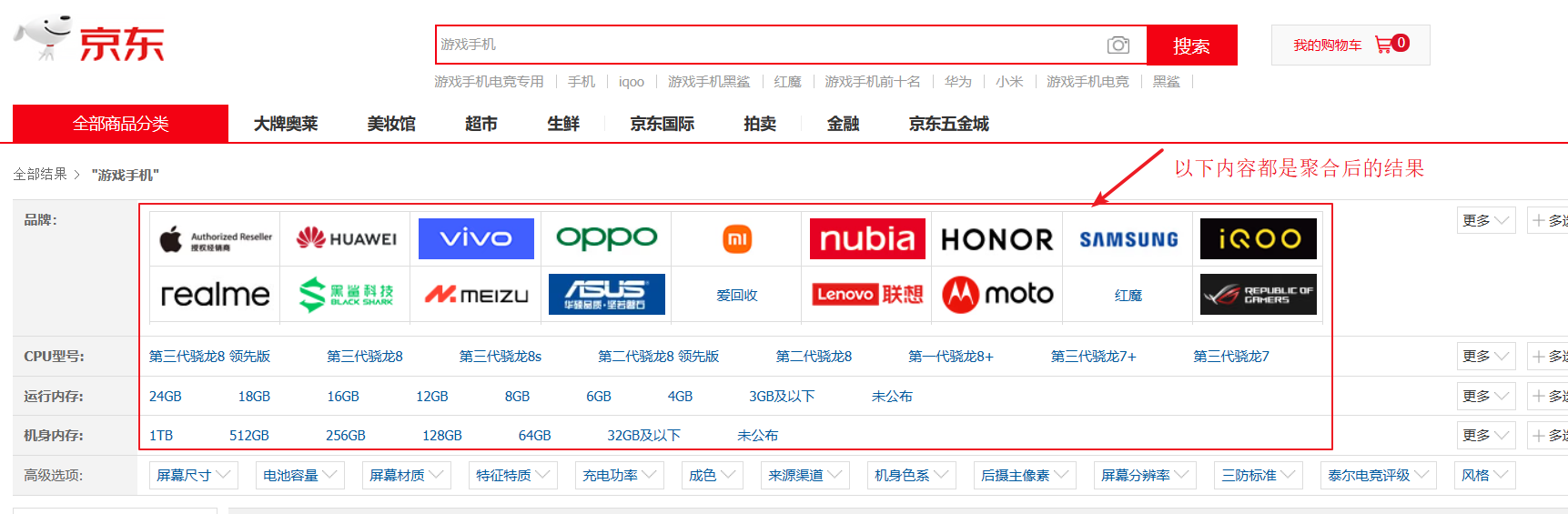Enable multi-select in the 机身内存 row

pyautogui.click(x=1547, y=436)
